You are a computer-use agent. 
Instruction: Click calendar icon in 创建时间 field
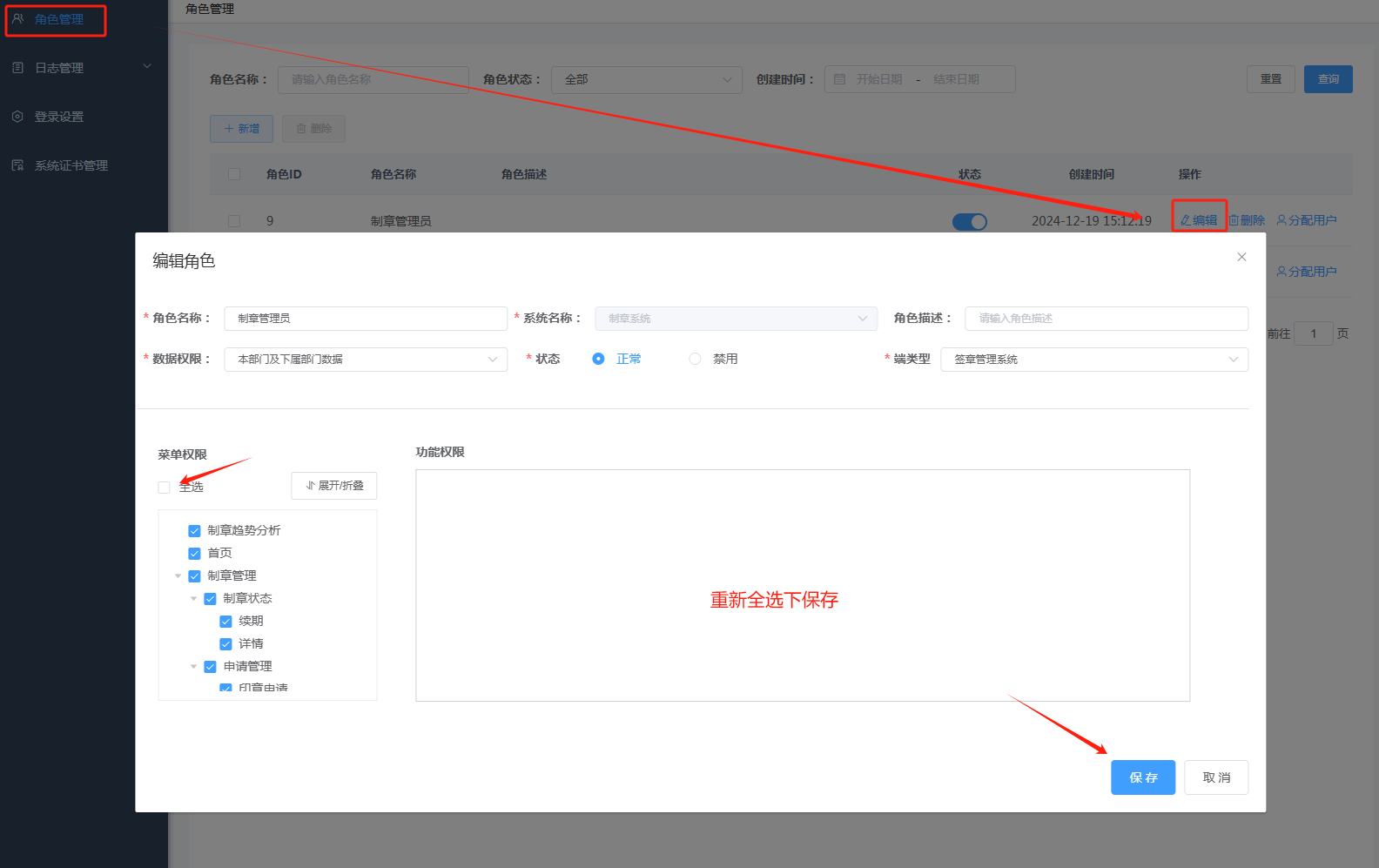pos(840,79)
